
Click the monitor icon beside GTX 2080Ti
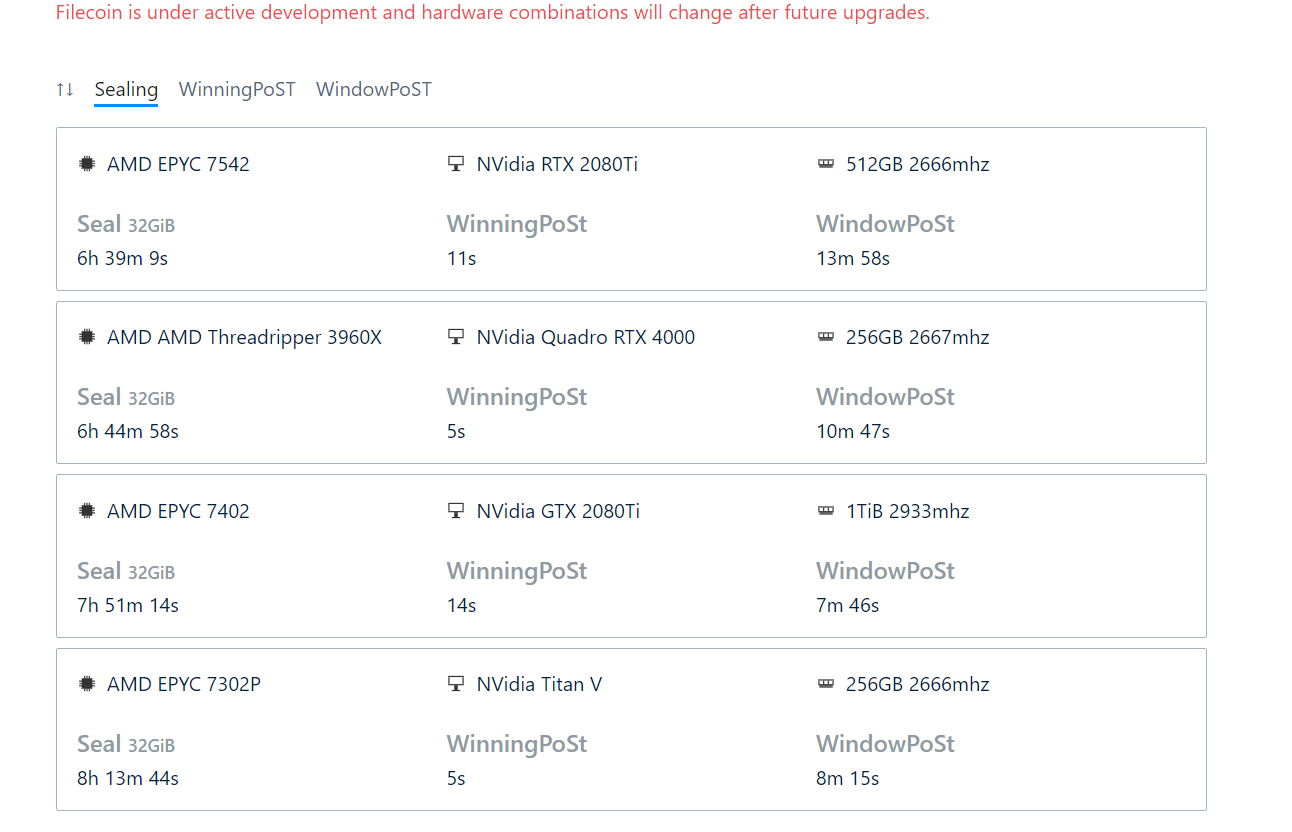[x=456, y=511]
